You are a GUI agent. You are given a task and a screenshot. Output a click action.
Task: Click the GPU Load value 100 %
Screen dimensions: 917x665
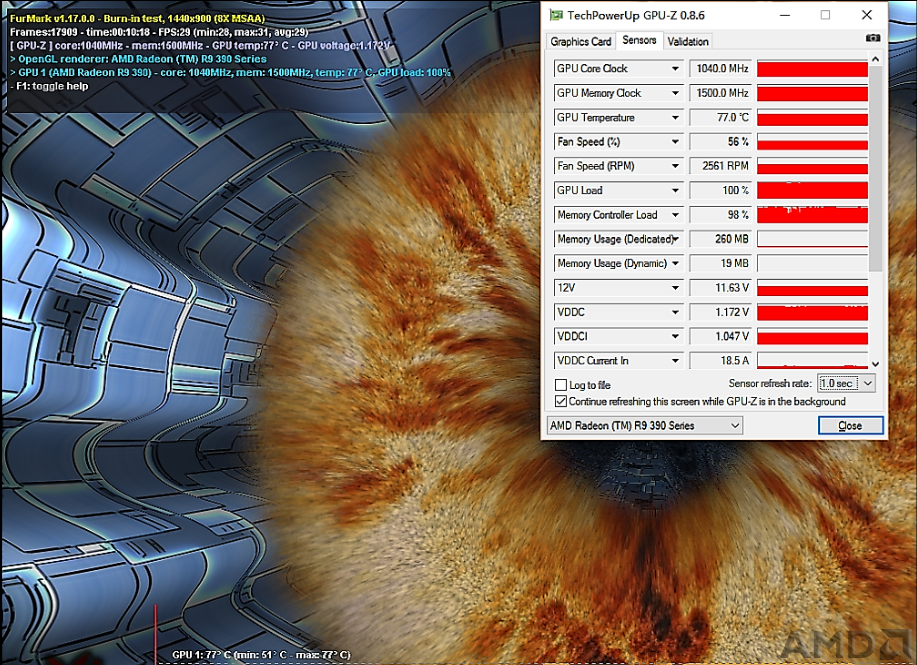[x=720, y=191]
